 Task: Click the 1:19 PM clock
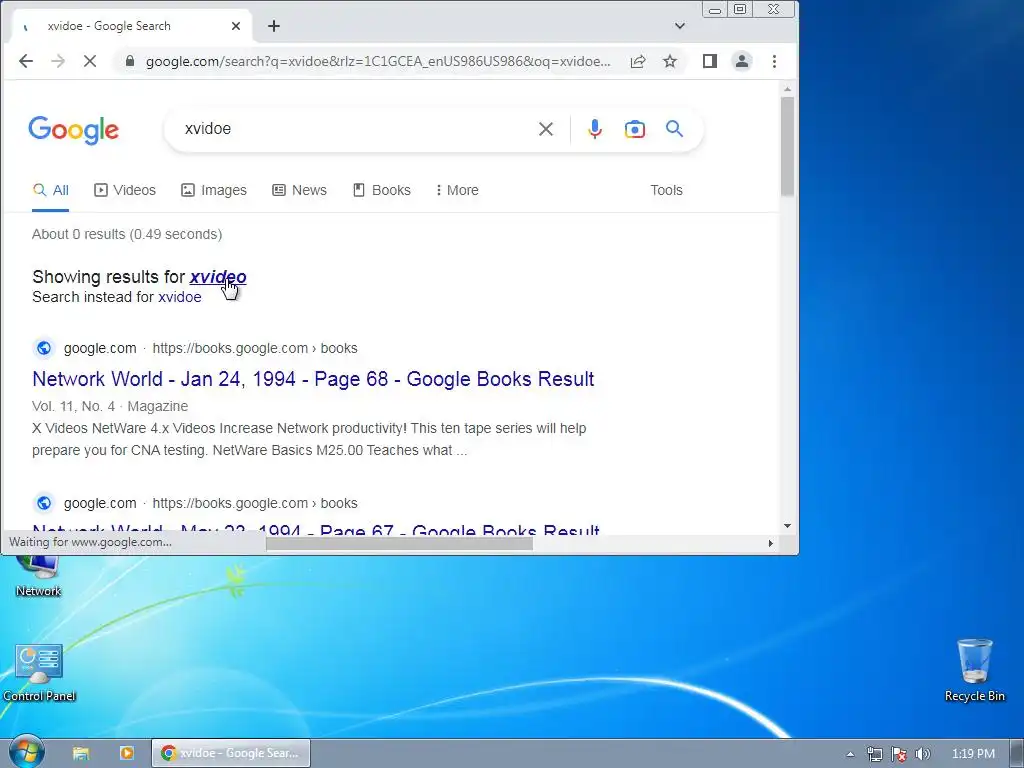coord(973,754)
